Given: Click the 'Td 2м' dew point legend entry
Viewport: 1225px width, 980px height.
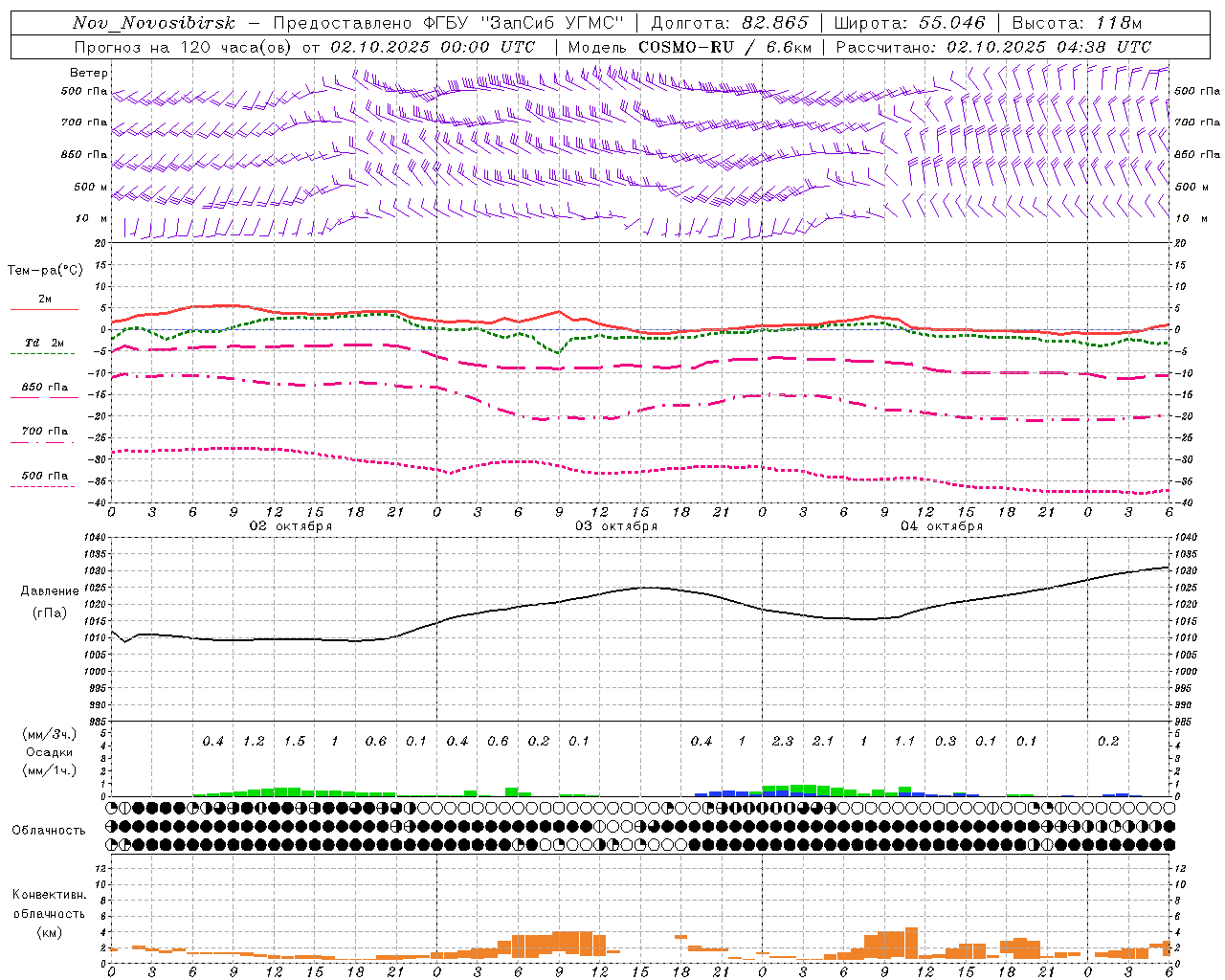Looking at the screenshot, I should pos(44,343).
